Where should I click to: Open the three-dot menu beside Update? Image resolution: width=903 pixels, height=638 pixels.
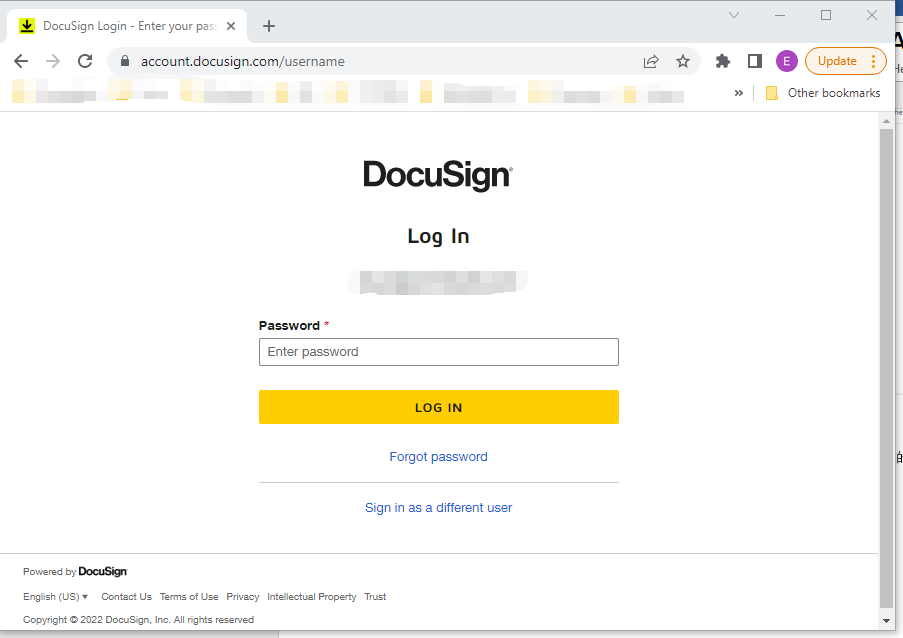pyautogui.click(x=877, y=61)
